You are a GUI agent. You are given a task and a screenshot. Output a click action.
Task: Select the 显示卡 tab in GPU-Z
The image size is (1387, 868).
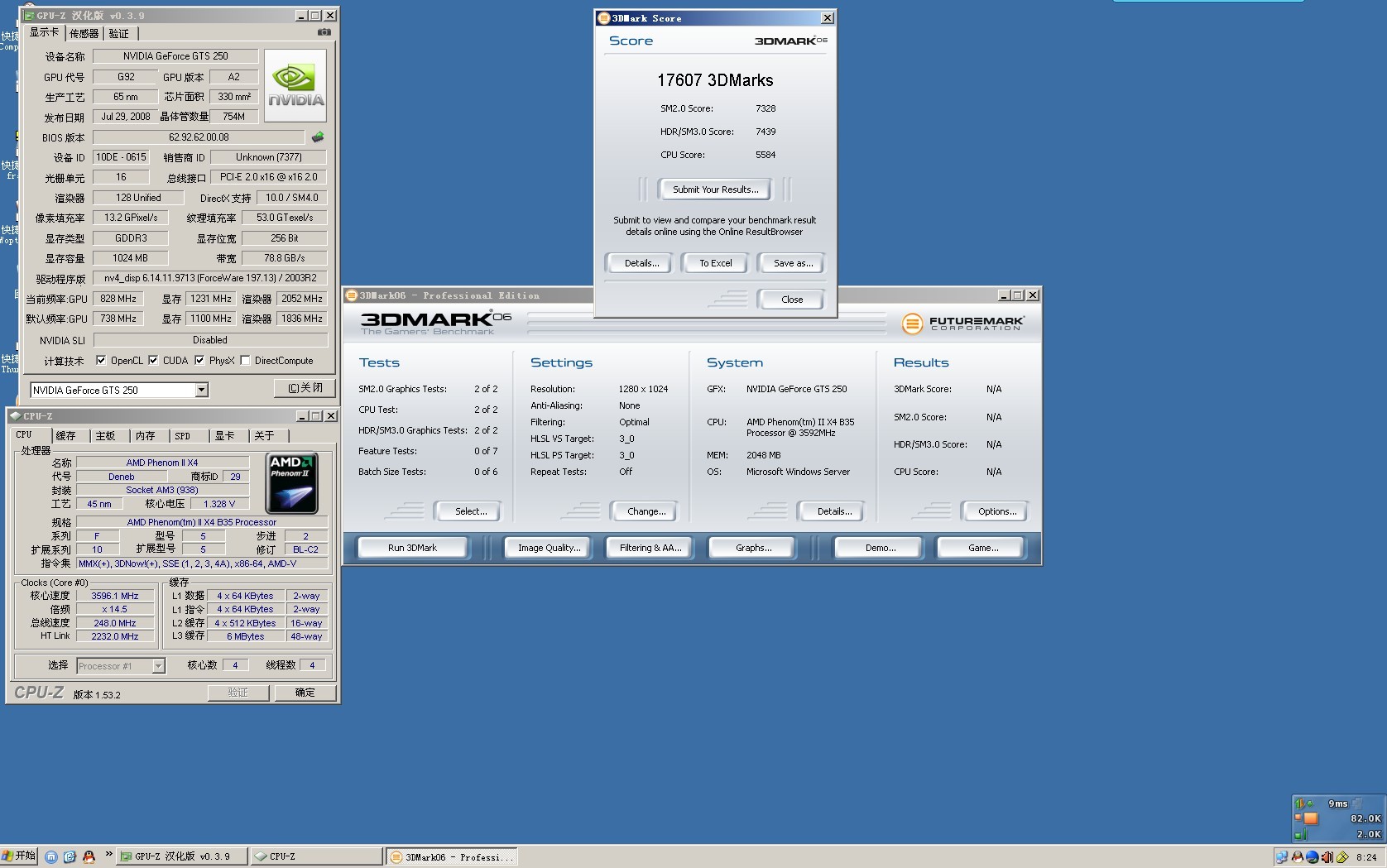[44, 32]
